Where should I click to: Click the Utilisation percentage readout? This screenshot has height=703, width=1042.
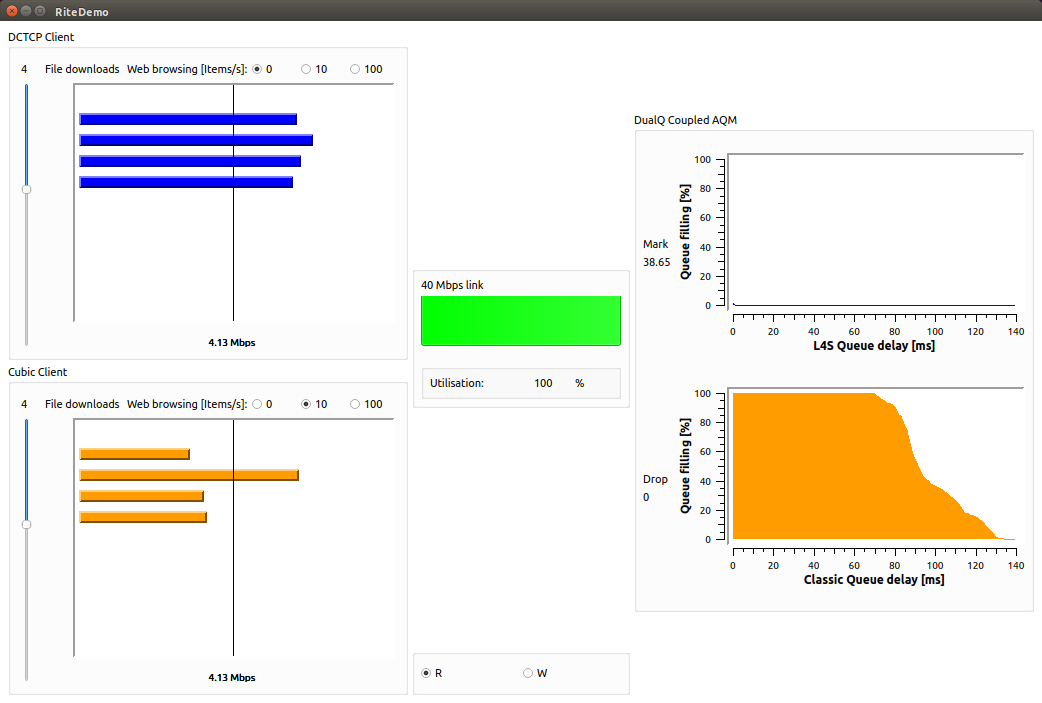543,383
